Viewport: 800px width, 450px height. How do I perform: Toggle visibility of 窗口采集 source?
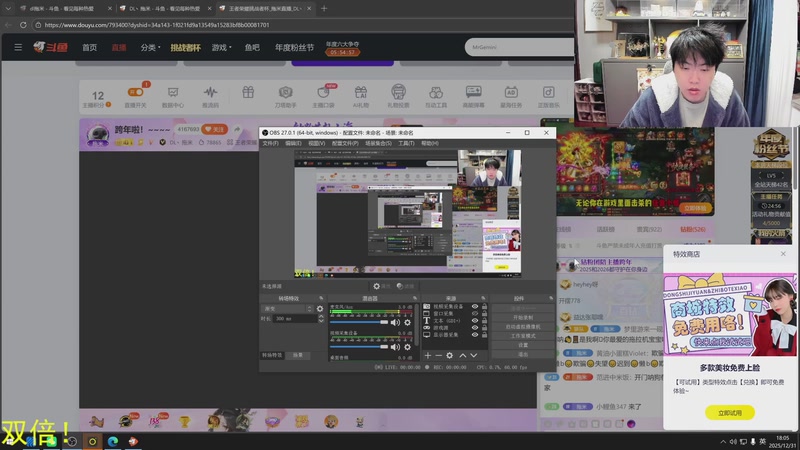point(475,313)
